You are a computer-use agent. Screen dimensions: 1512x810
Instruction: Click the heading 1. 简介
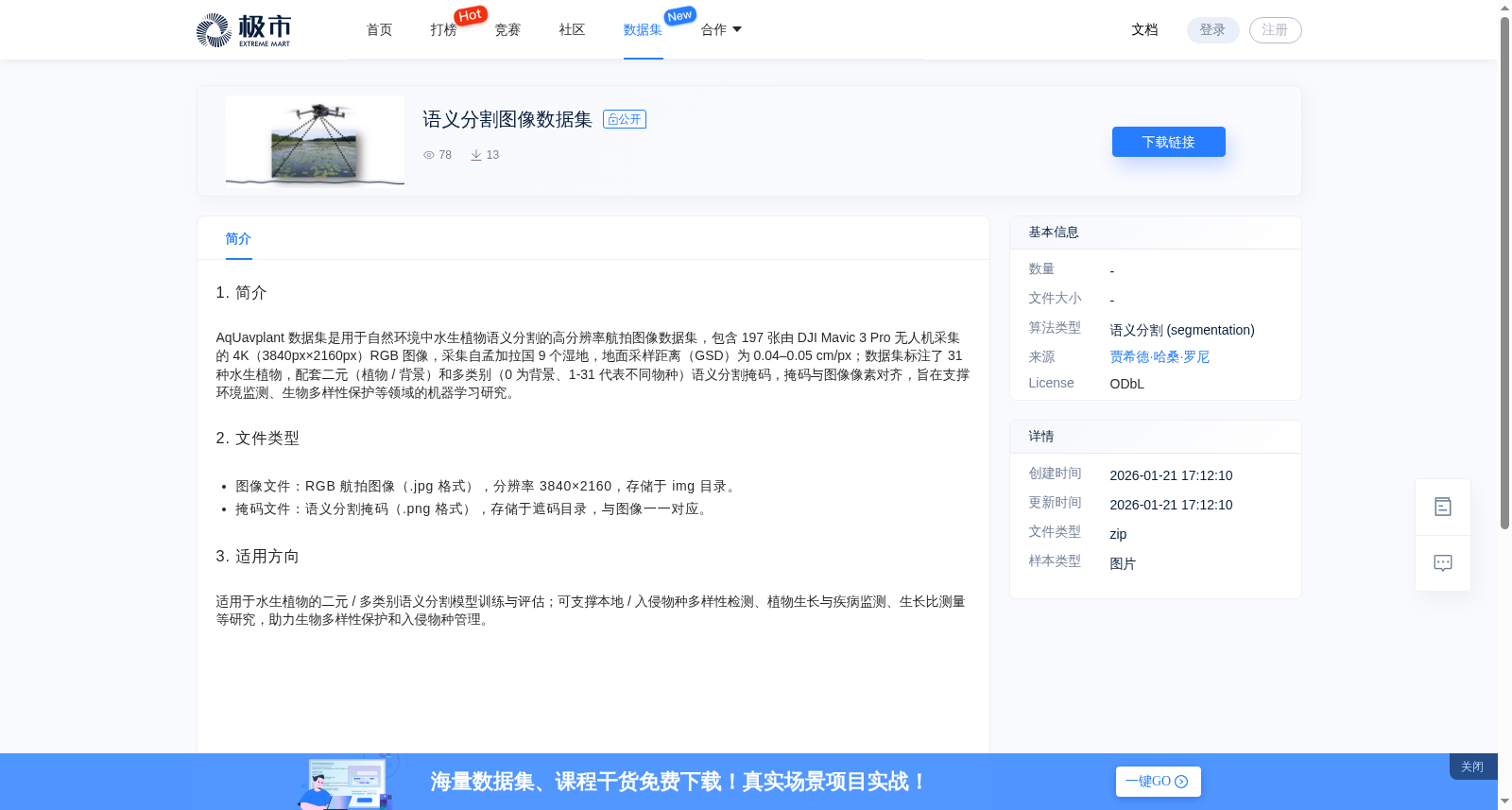241,293
